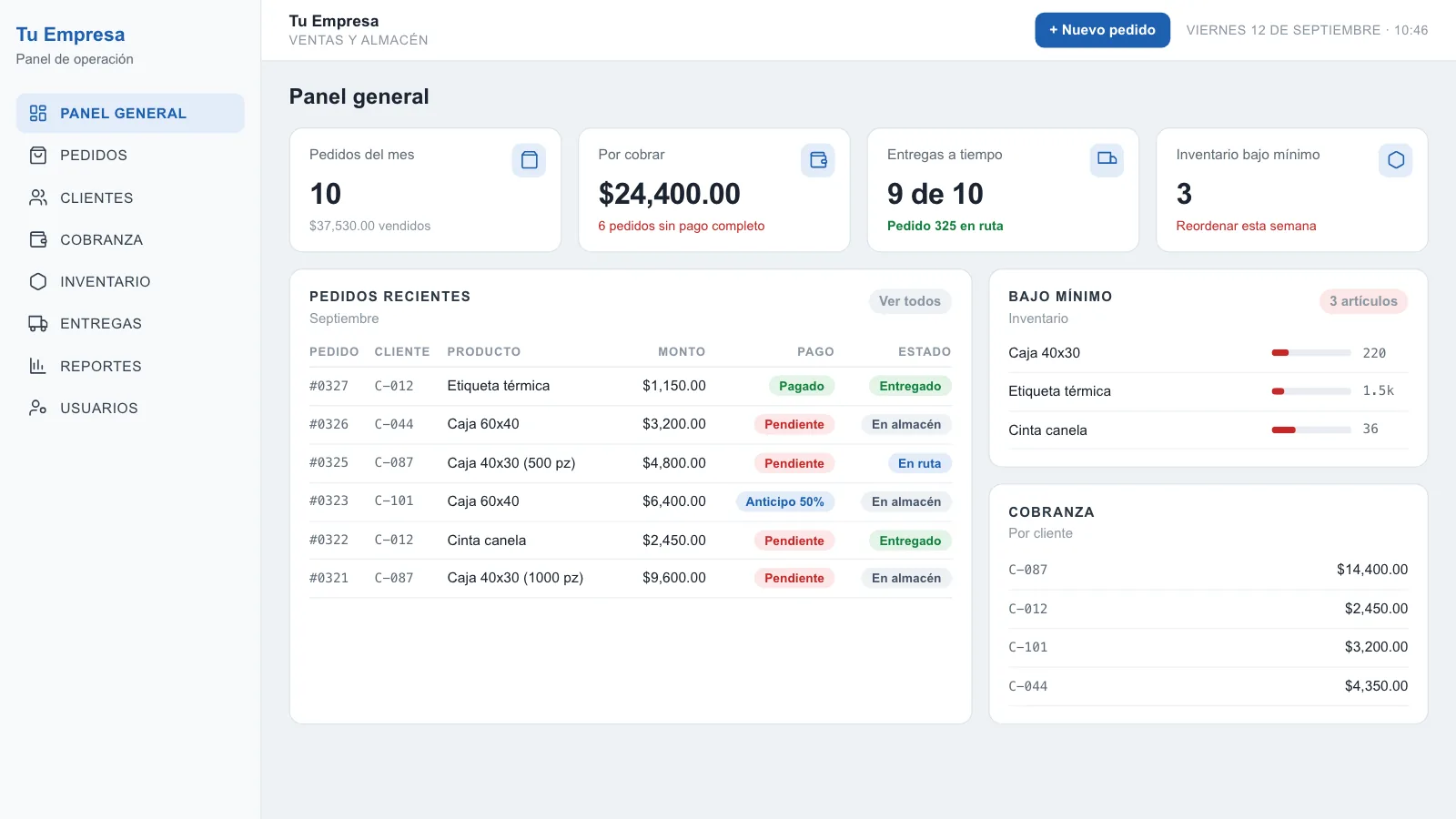Screen dimensions: 1456x819
Task: Click Ver todos in Pedidos recientes
Action: [x=910, y=301]
